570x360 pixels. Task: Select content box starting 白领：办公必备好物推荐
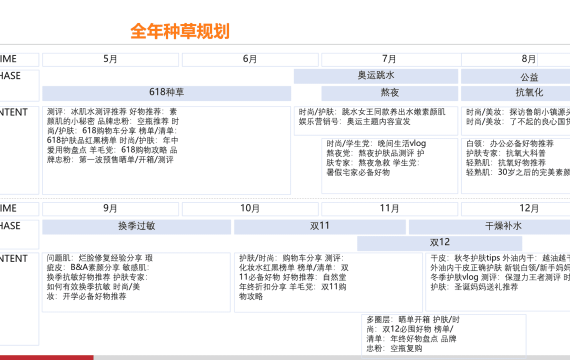[x=515, y=166]
